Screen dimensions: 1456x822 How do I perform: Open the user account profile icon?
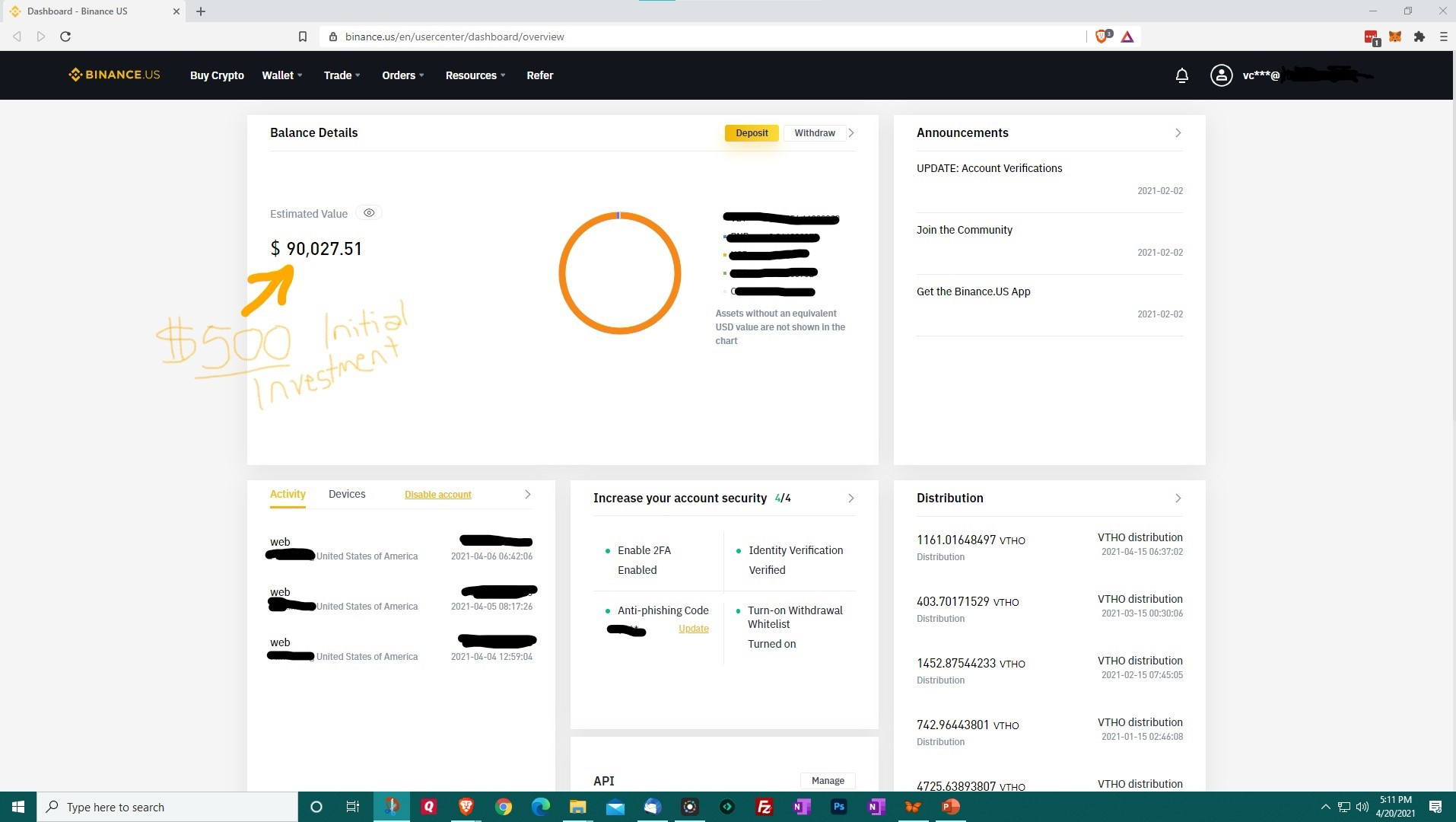coord(1221,75)
